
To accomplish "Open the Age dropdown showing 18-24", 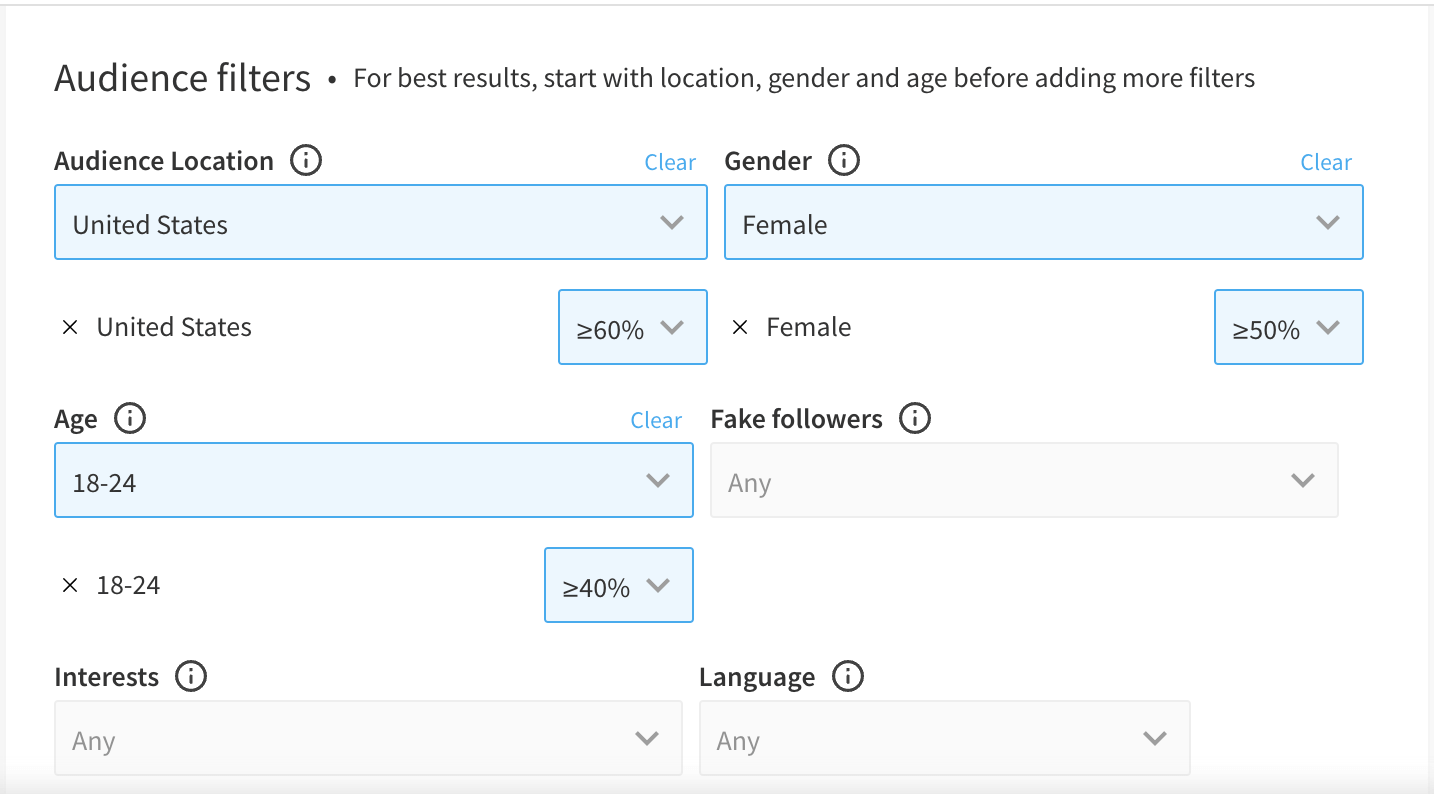I will (373, 480).
